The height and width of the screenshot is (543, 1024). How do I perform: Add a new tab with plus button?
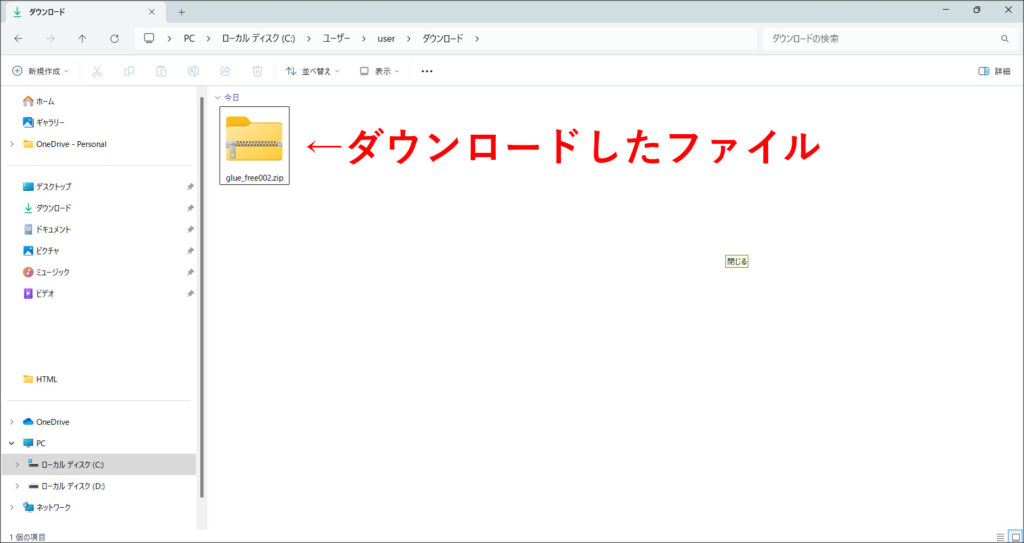181,11
